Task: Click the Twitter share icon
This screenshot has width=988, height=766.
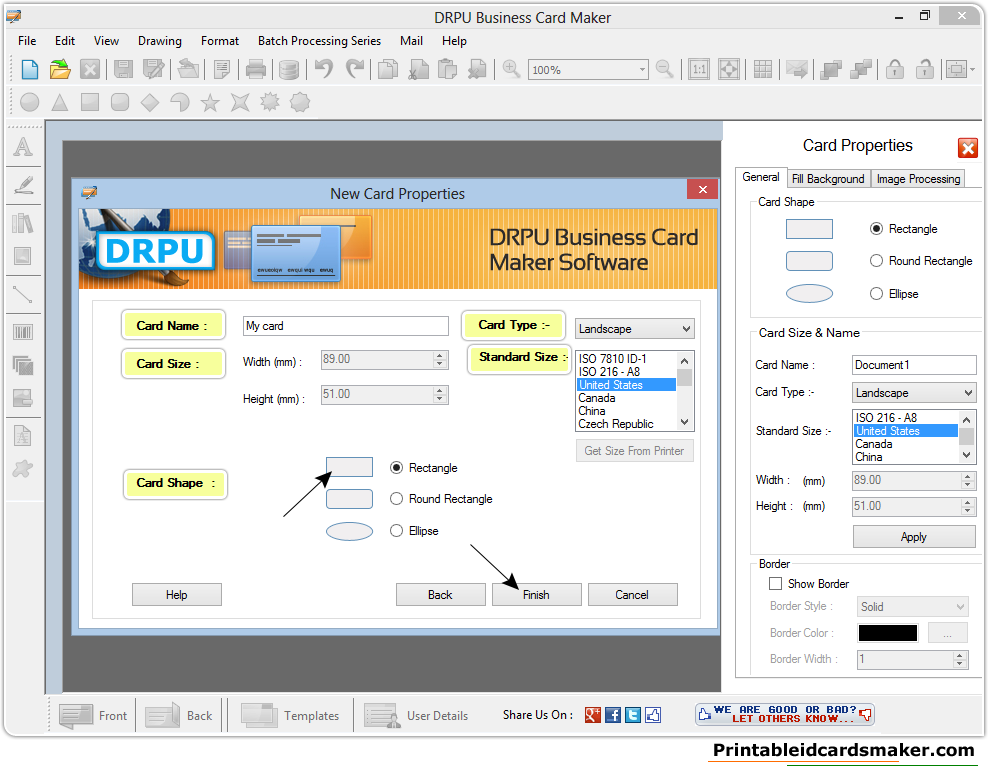Action: click(x=633, y=715)
